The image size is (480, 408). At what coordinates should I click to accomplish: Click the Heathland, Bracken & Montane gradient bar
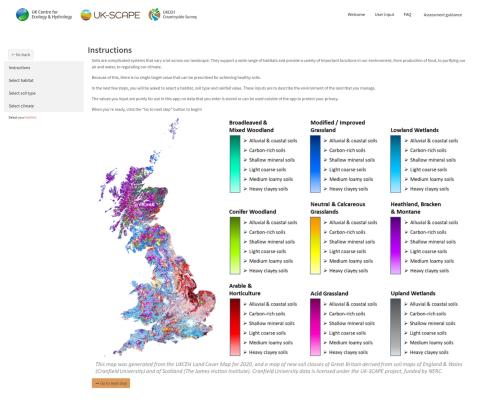pyautogui.click(x=395, y=246)
